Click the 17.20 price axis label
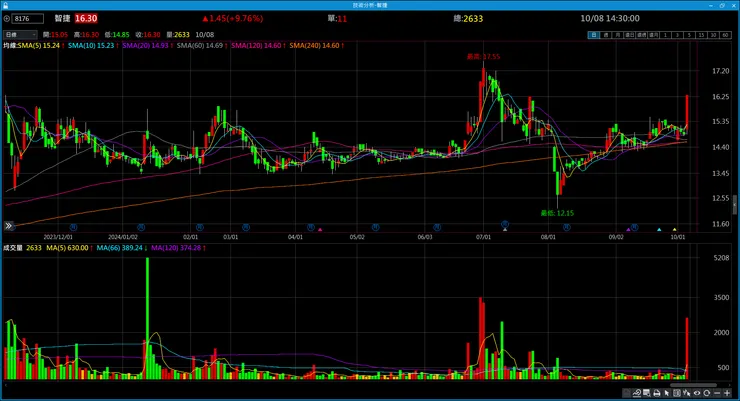740x401 pixels. point(721,71)
